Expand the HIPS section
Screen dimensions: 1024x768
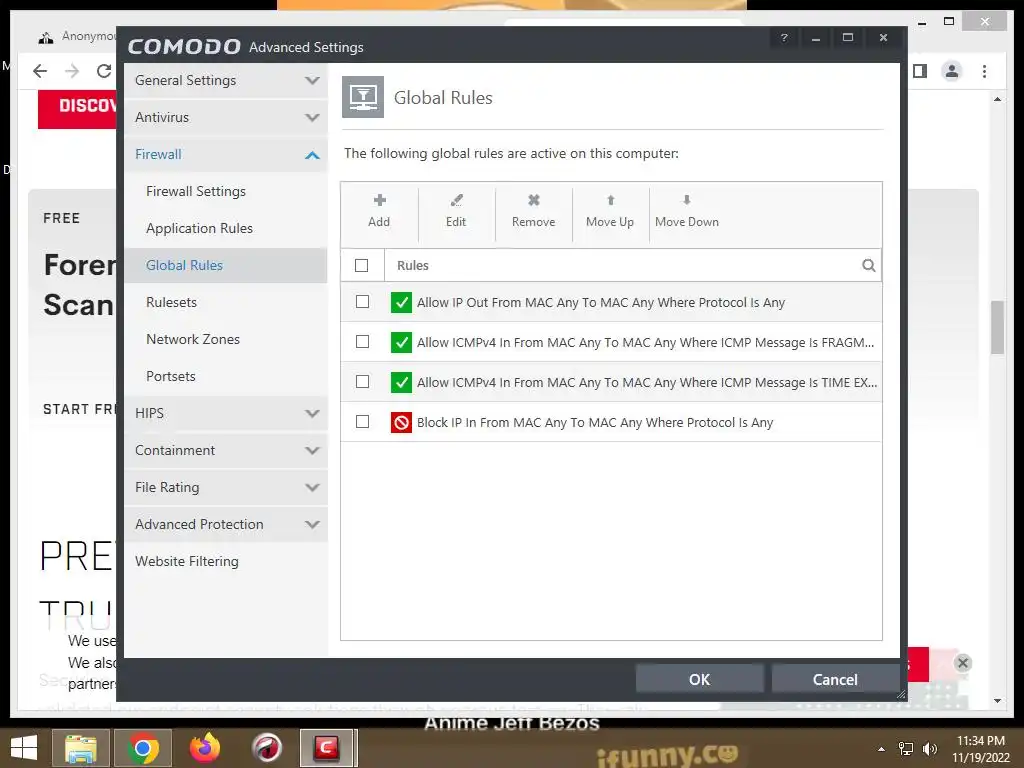tap(226, 413)
